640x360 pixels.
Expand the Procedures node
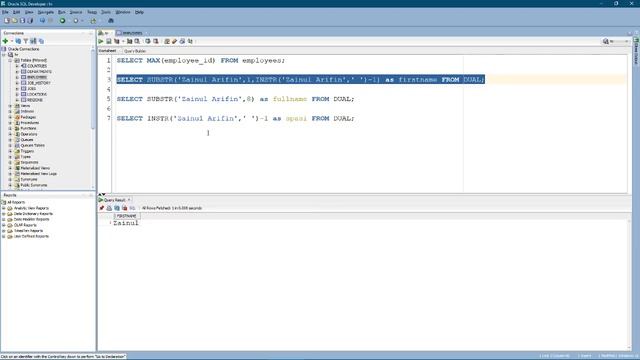tap(11, 123)
